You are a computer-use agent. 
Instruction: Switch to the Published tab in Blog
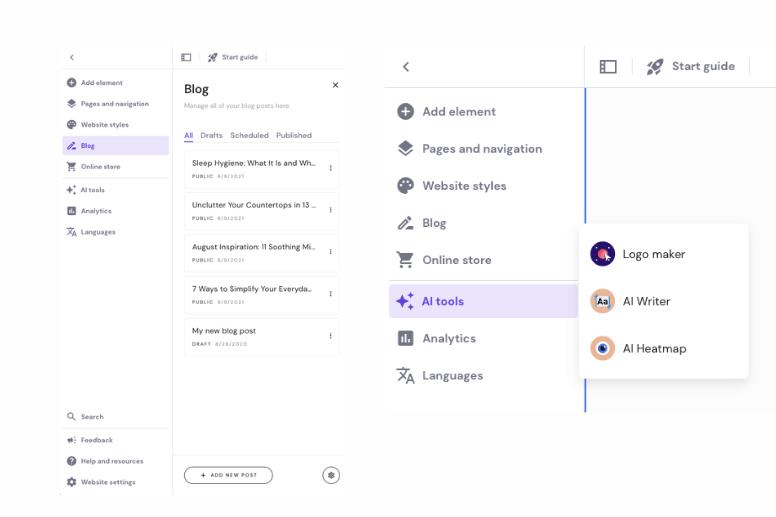tap(294, 135)
